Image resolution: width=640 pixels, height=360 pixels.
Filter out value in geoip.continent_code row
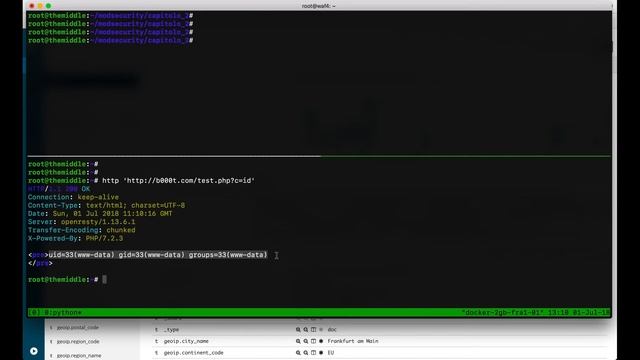click(306, 352)
